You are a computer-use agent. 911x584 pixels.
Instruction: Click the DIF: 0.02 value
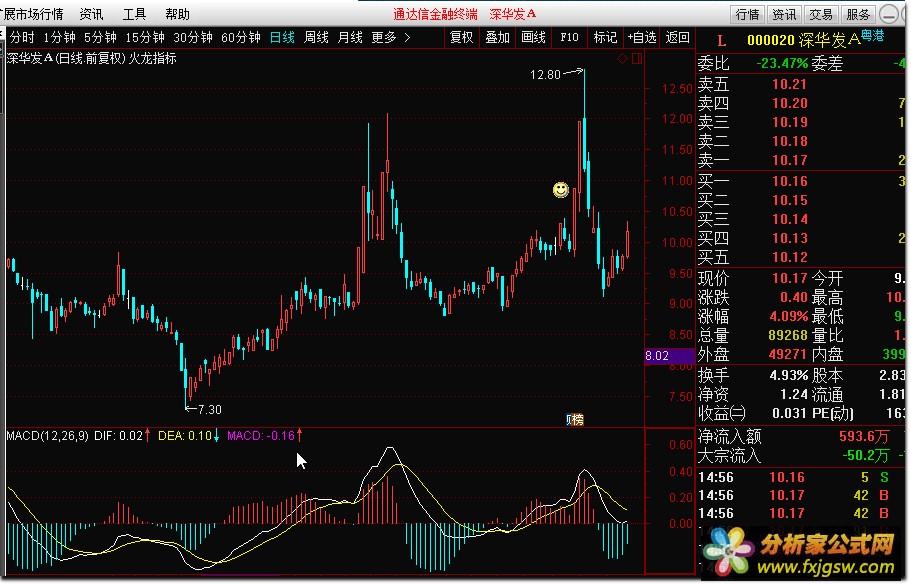click(119, 436)
